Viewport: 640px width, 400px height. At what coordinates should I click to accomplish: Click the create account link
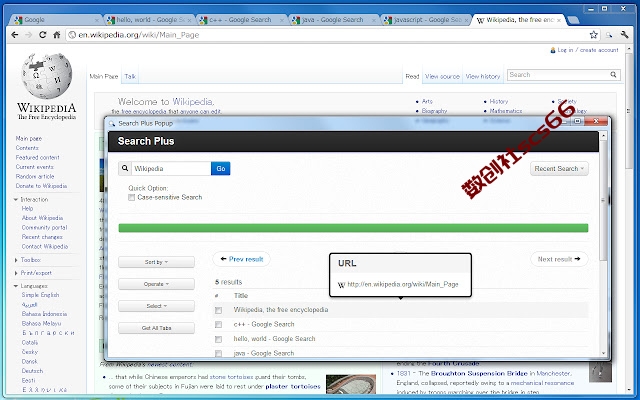pyautogui.click(x=599, y=50)
